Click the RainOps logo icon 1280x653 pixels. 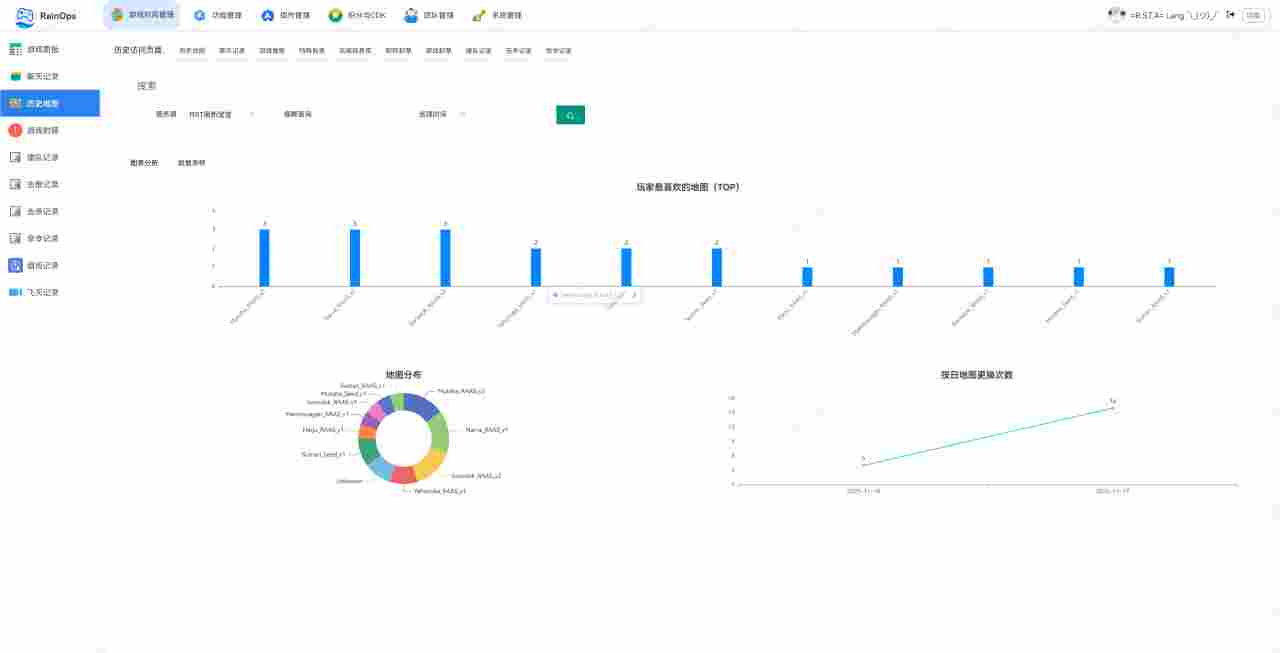[x=25, y=16]
